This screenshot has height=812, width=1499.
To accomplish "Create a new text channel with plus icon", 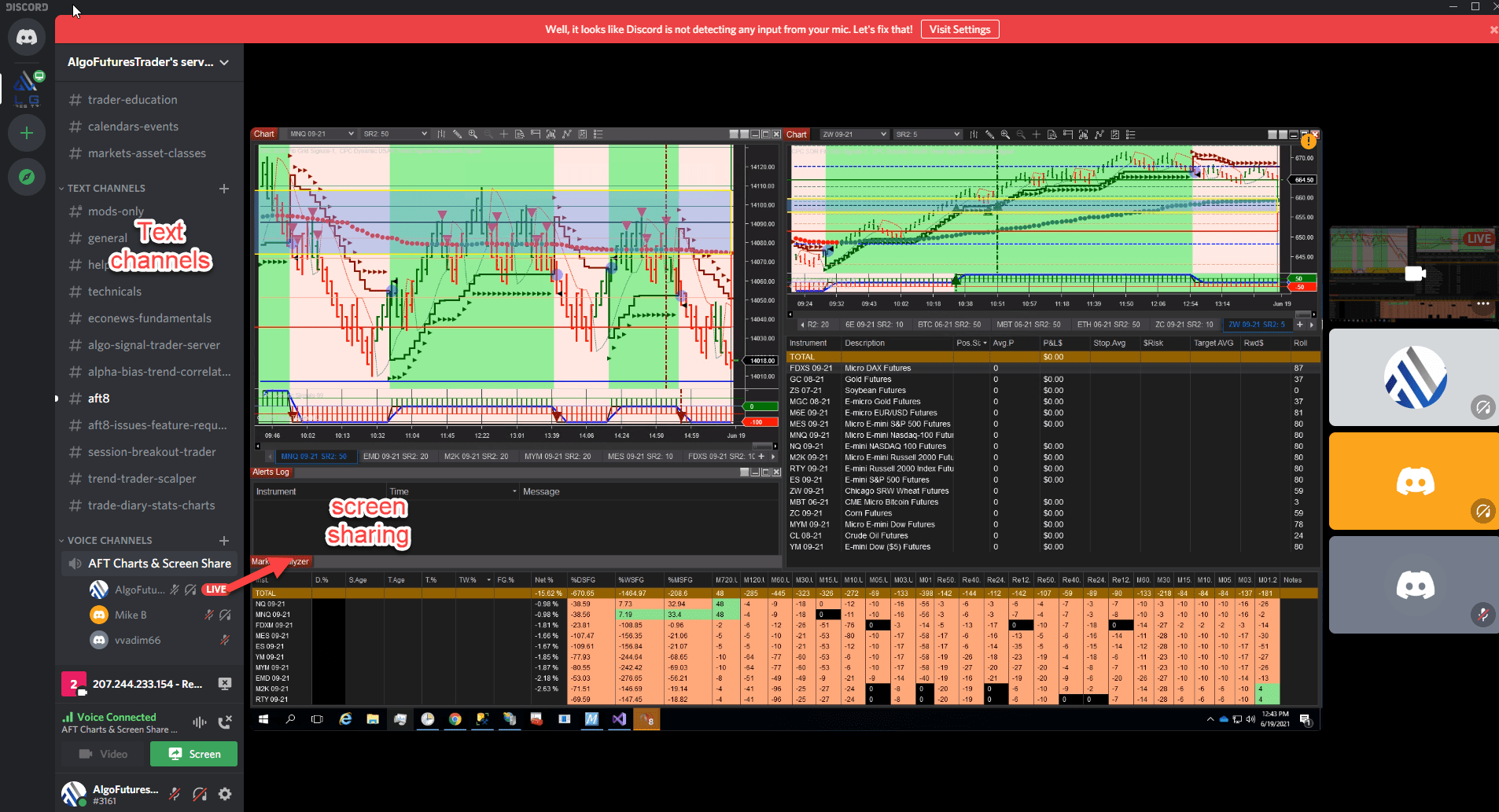I will click(224, 189).
